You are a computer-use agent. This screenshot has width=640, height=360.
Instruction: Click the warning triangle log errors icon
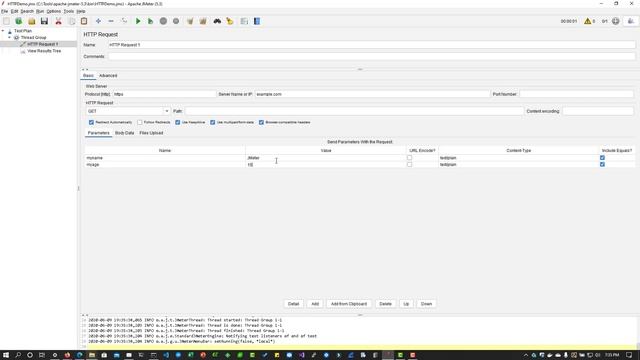click(588, 21)
